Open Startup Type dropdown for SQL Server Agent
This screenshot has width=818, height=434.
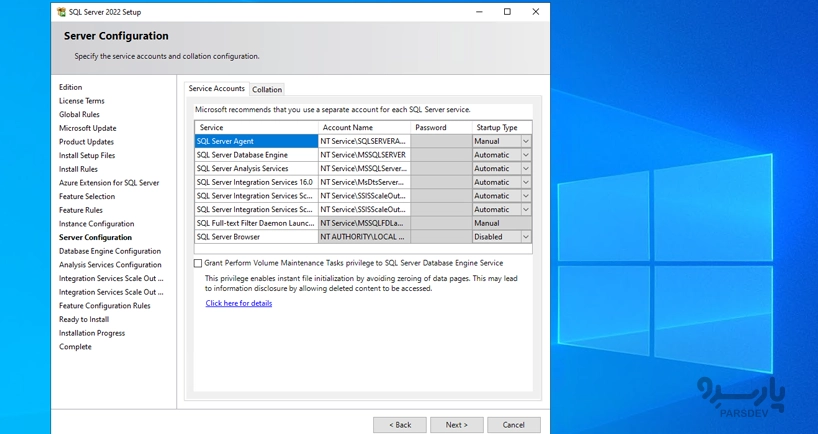click(x=526, y=142)
